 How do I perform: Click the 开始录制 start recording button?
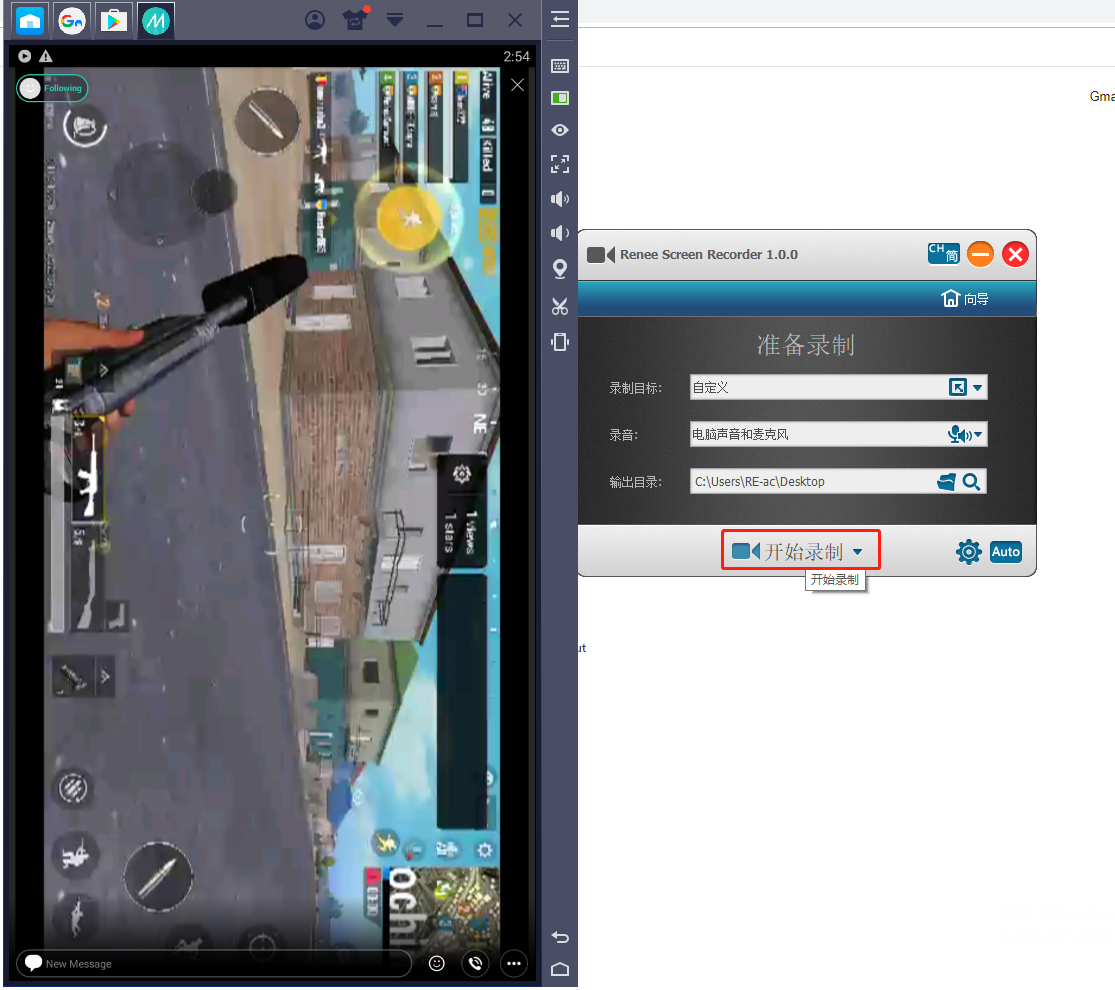pyautogui.click(x=788, y=551)
